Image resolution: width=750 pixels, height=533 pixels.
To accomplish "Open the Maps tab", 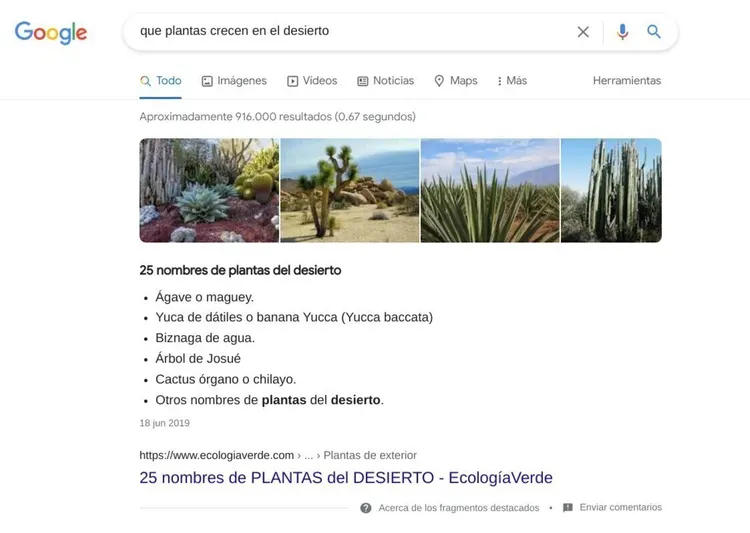I will 456,81.
